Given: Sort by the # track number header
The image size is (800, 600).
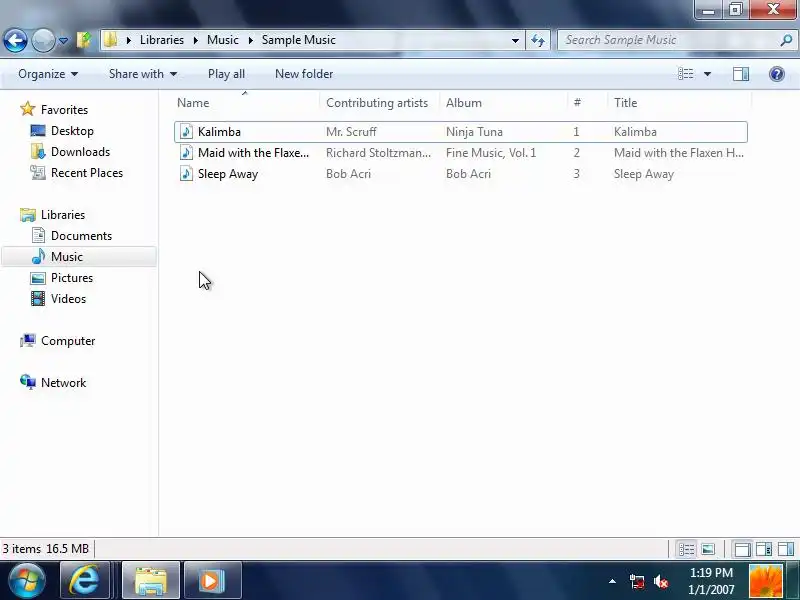Looking at the screenshot, I should 577,103.
